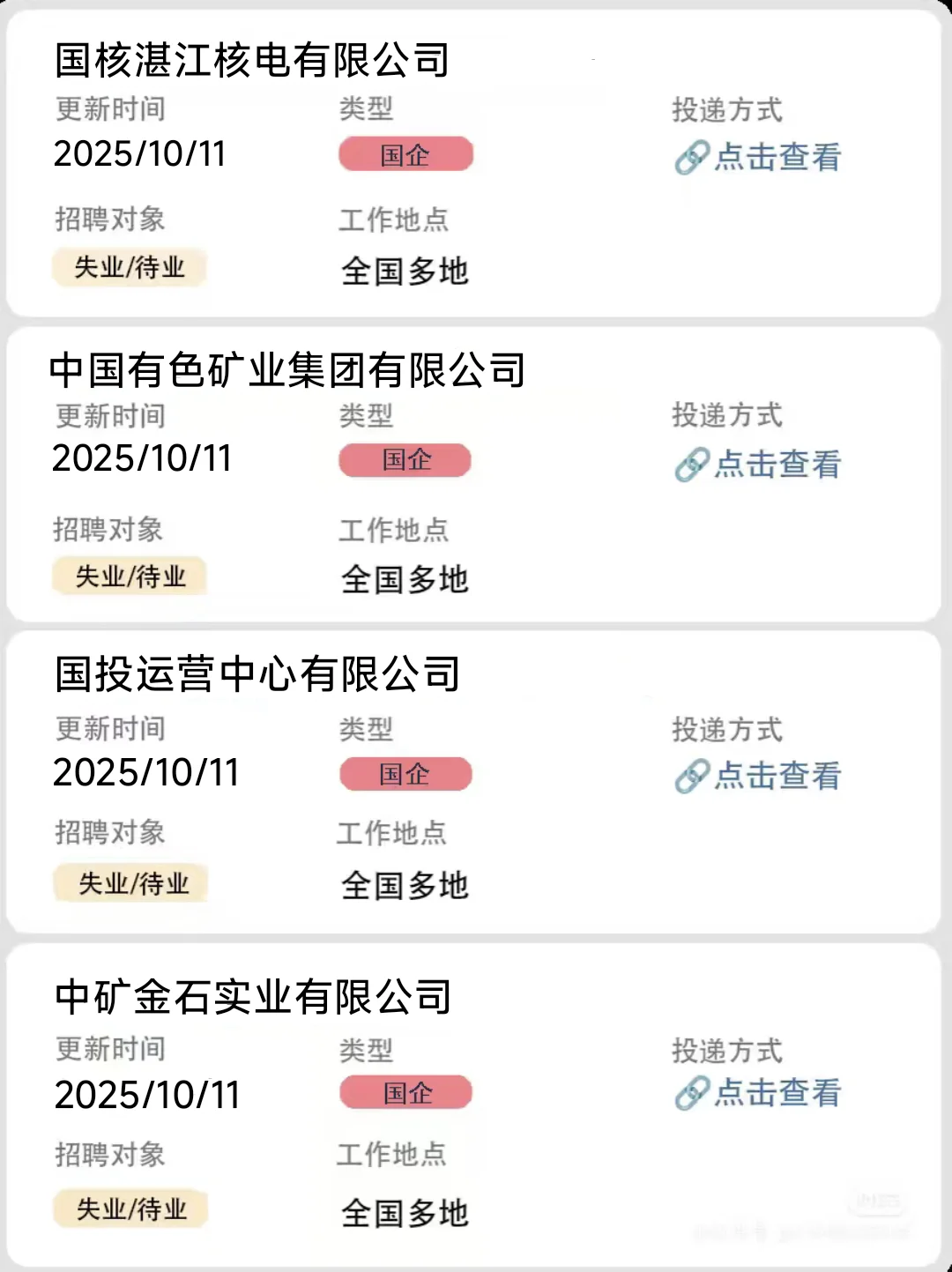The width and height of the screenshot is (952, 1272).
Task: Open the 国投运营中心有限公司 title
Action: click(x=257, y=674)
